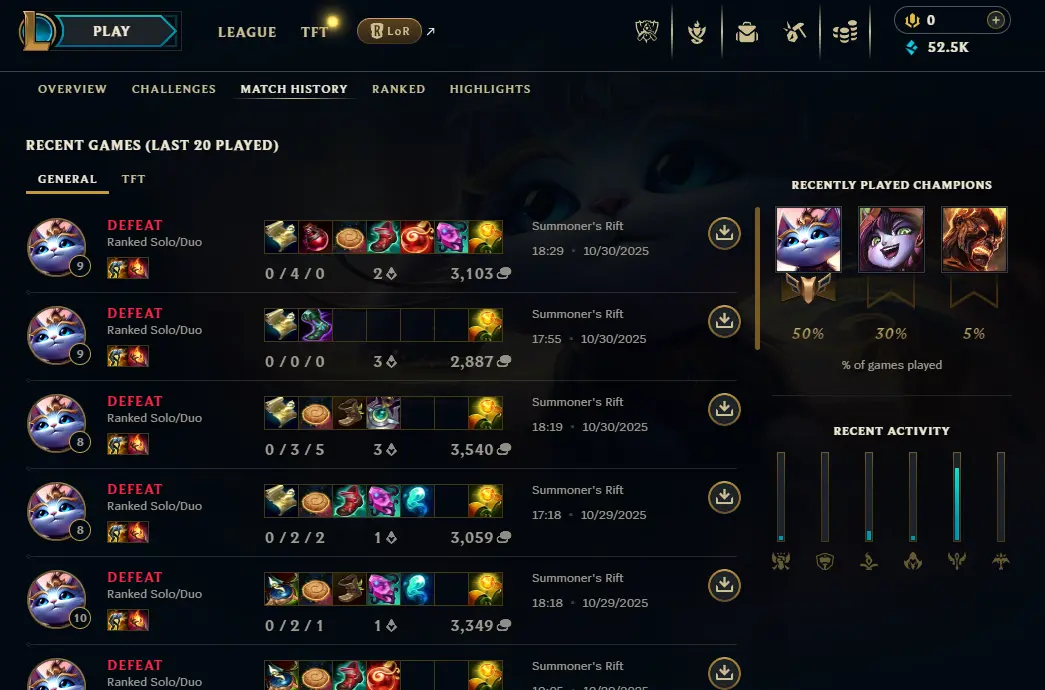Switch to the TFT match history tab
The width and height of the screenshot is (1045, 690).
click(x=133, y=179)
